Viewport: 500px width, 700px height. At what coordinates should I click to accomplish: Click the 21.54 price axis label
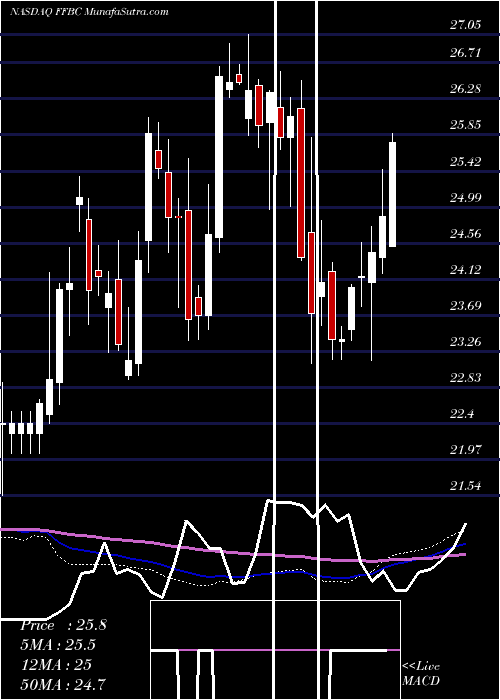point(465,488)
